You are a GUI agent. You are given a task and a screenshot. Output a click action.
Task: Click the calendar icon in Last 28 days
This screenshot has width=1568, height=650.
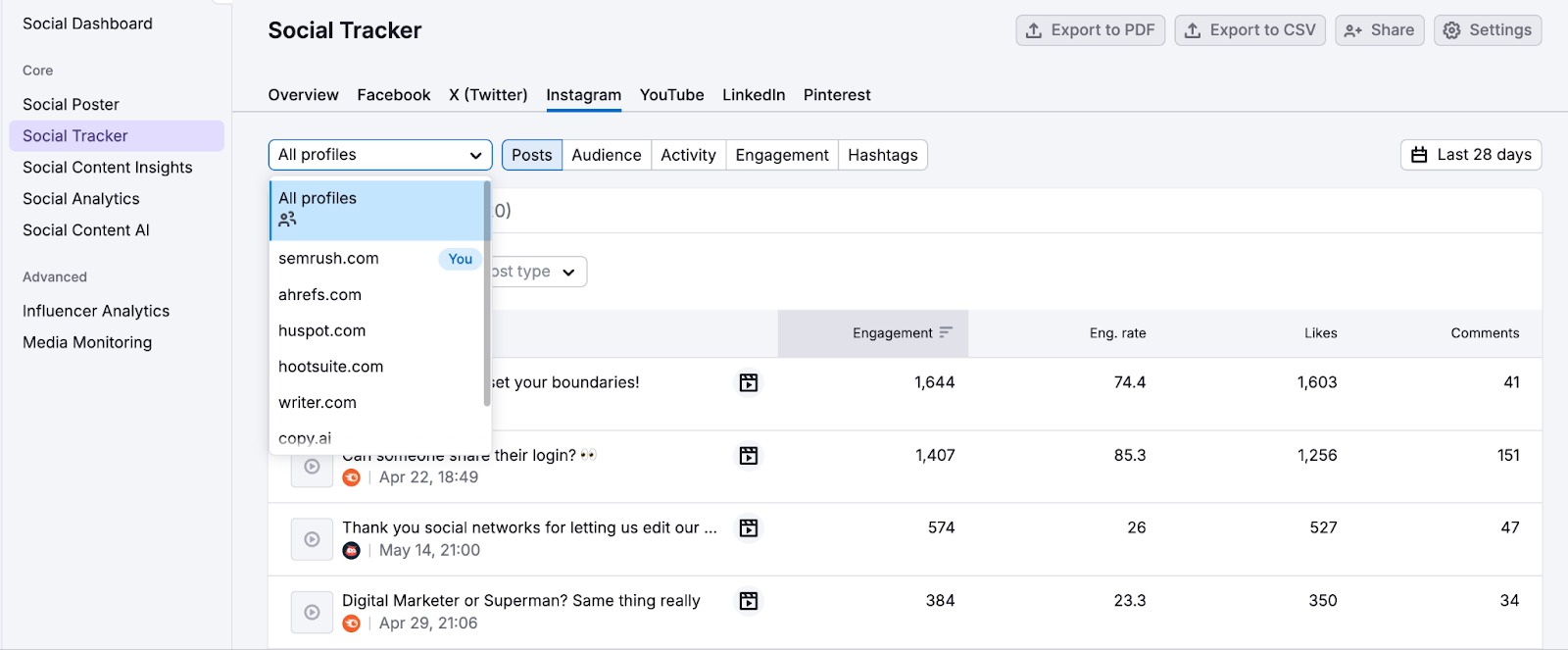click(x=1418, y=155)
